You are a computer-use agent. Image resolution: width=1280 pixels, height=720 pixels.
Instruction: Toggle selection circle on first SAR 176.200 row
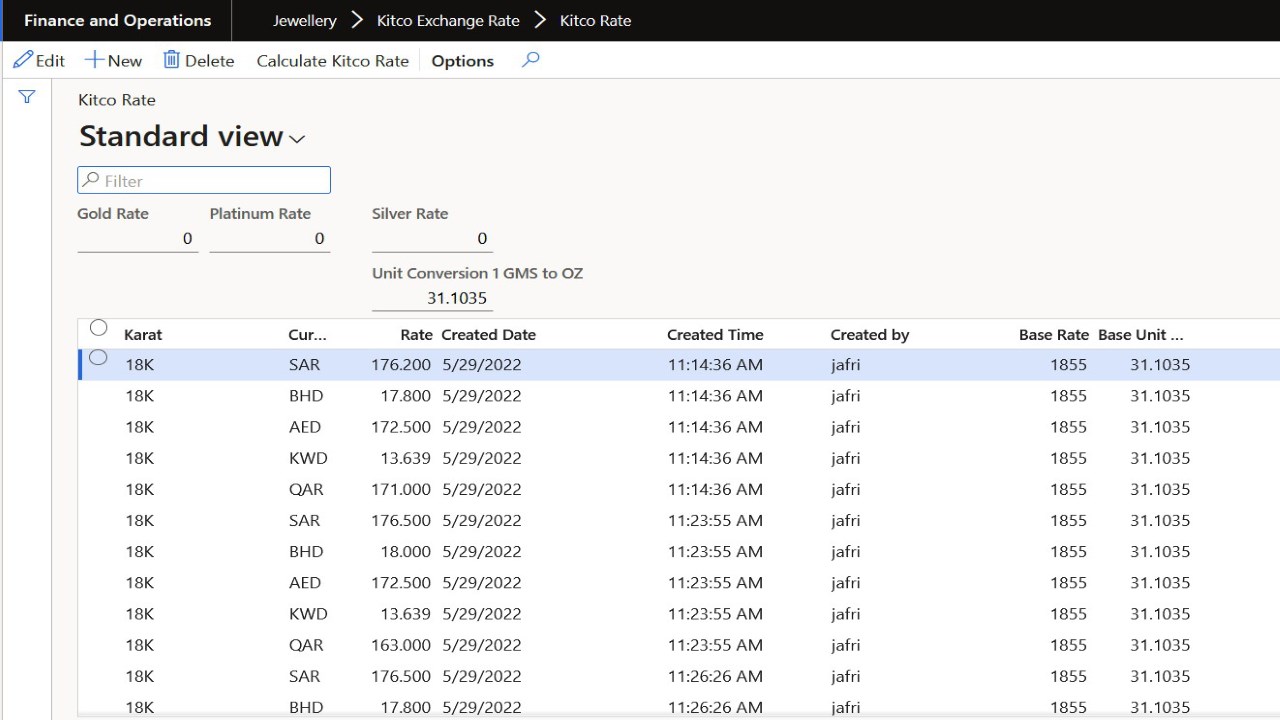point(98,357)
